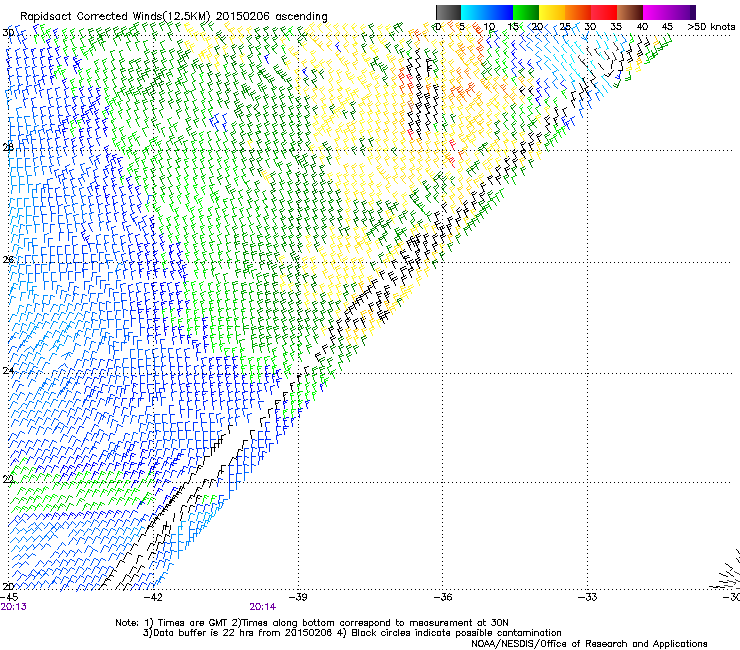Click the "40" label under the color legend

point(642,27)
